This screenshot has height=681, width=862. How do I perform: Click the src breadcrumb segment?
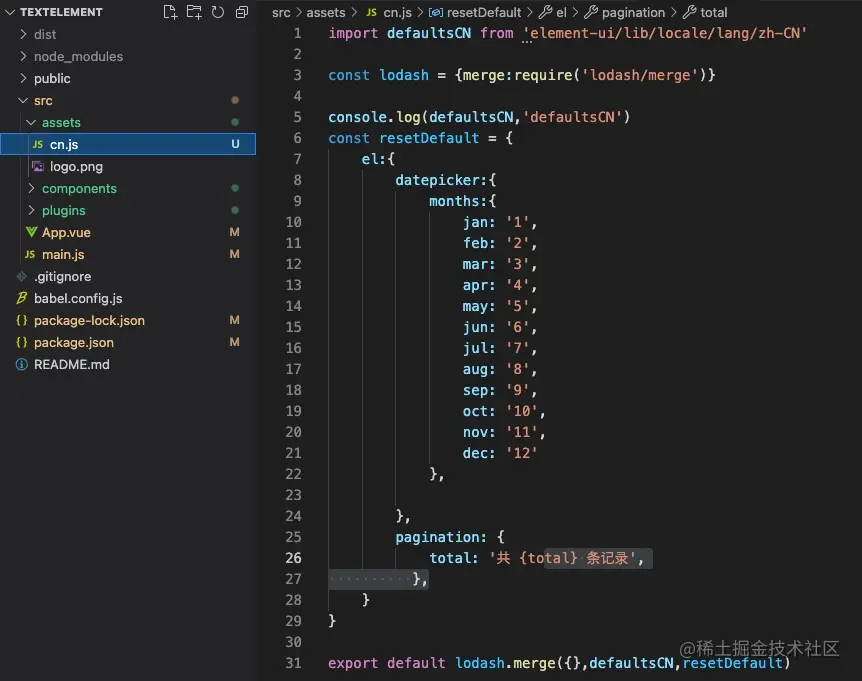click(281, 12)
